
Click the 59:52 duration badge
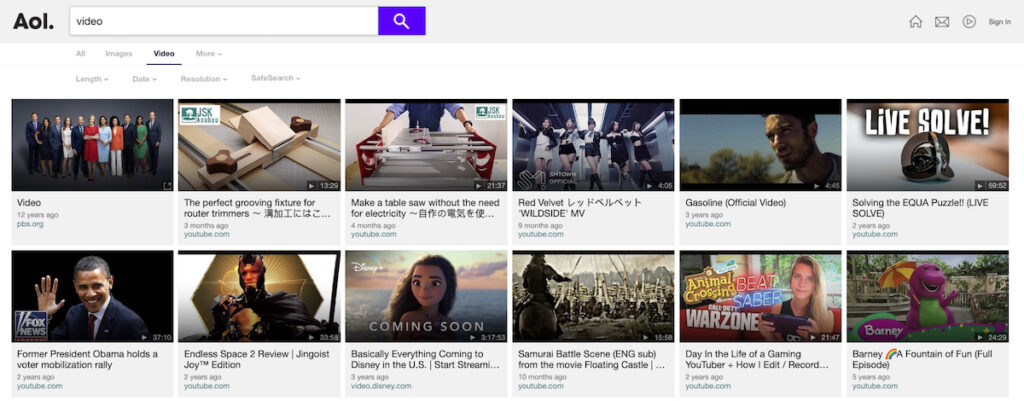pyautogui.click(x=992, y=186)
